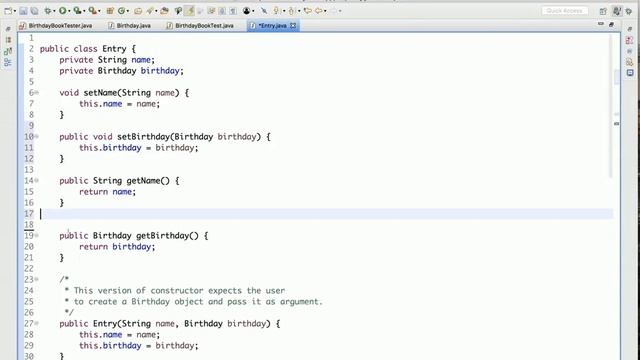Click the Debug bug icon

48,11
